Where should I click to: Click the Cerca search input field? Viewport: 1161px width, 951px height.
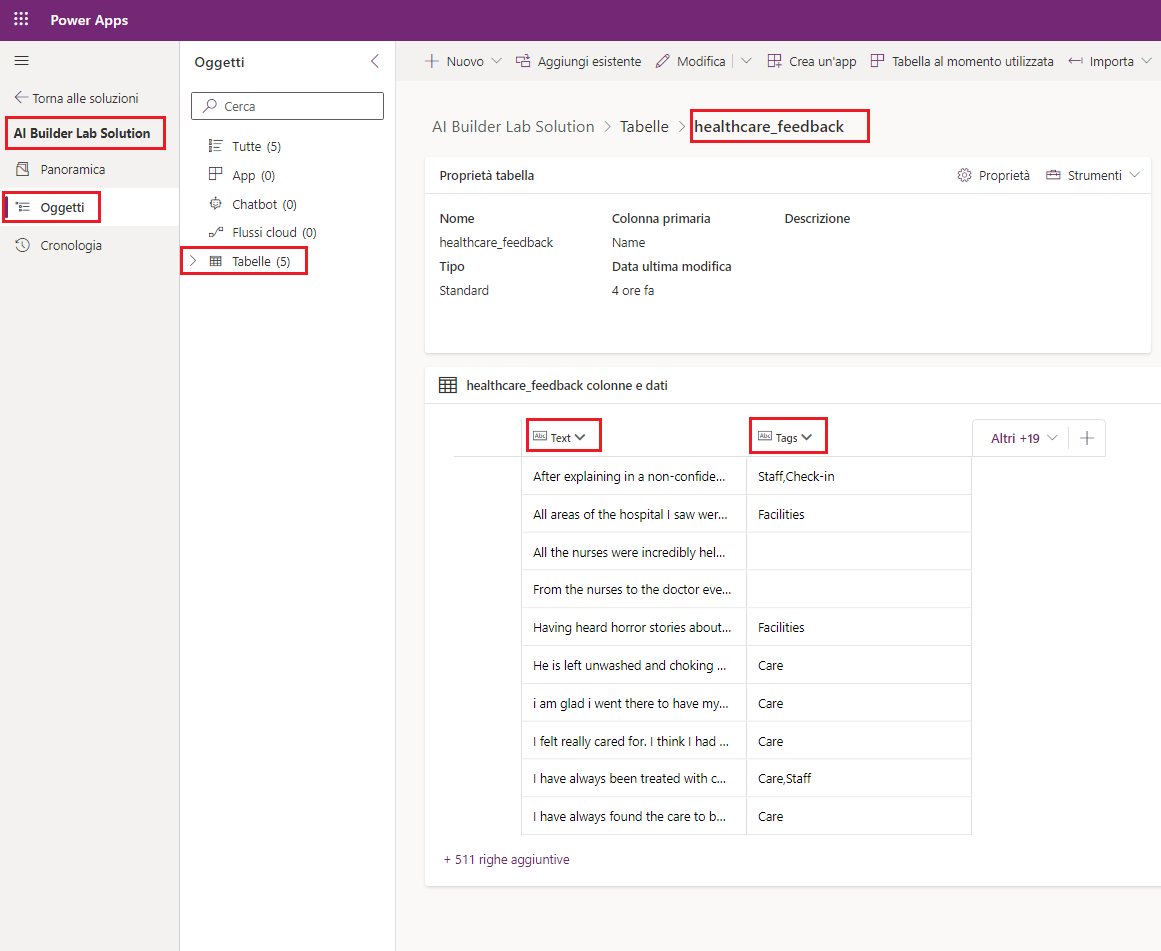coord(287,106)
